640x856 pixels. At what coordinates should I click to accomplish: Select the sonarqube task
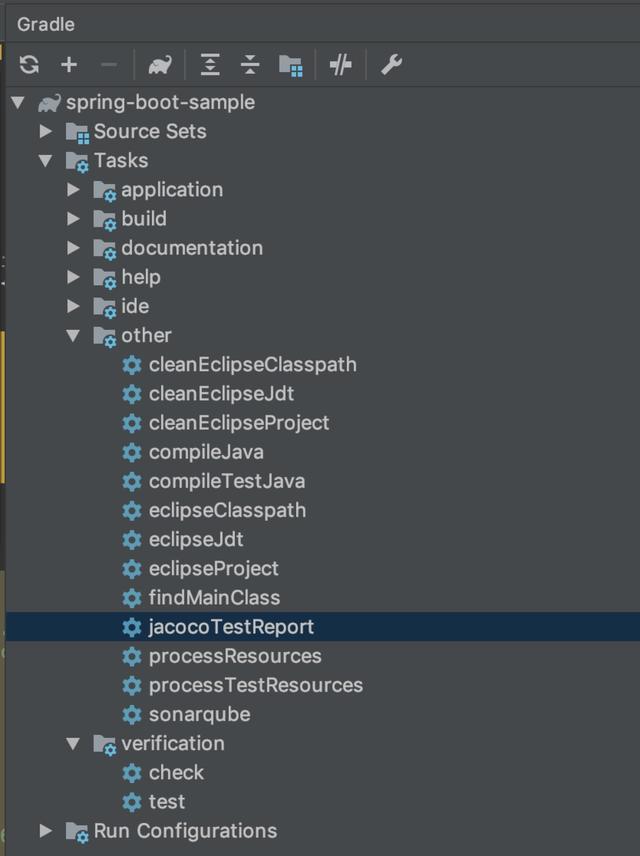199,714
